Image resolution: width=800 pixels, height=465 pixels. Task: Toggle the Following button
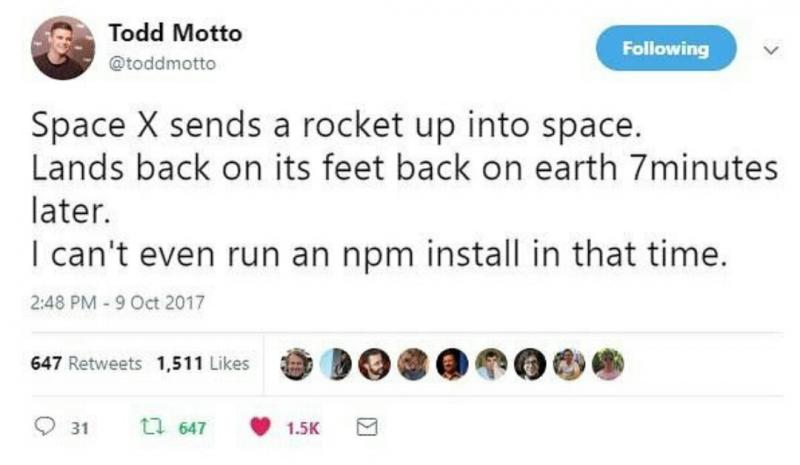[x=665, y=48]
